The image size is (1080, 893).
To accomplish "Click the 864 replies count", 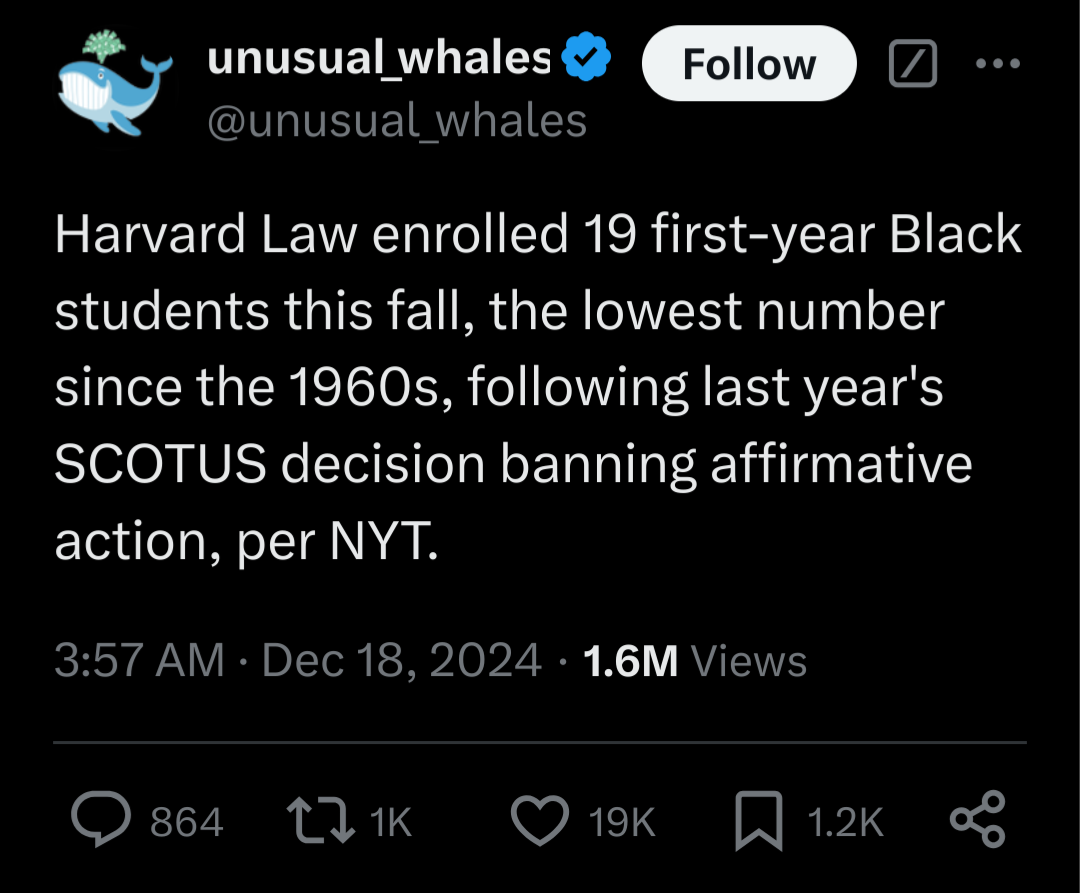I will pos(187,822).
